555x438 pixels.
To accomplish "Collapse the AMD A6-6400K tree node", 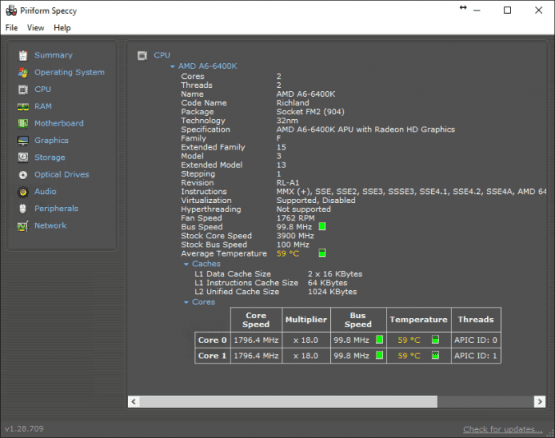I will (172, 66).
